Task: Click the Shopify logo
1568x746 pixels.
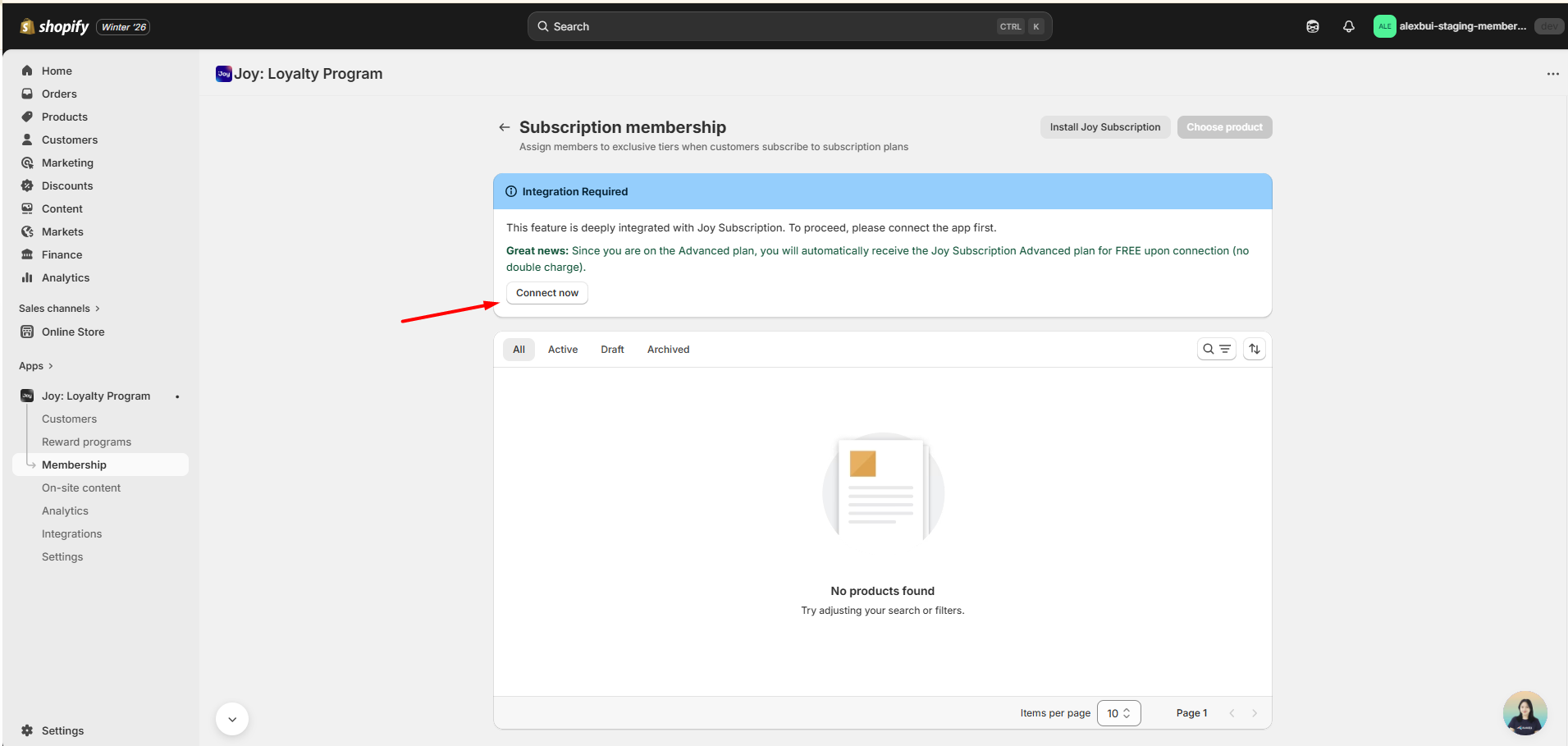Action: click(55, 26)
